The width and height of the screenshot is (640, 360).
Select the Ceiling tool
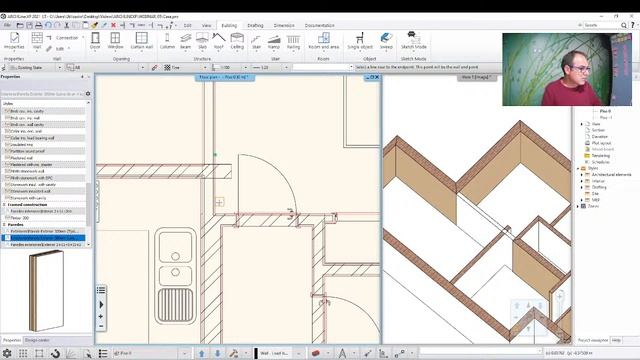click(237, 41)
